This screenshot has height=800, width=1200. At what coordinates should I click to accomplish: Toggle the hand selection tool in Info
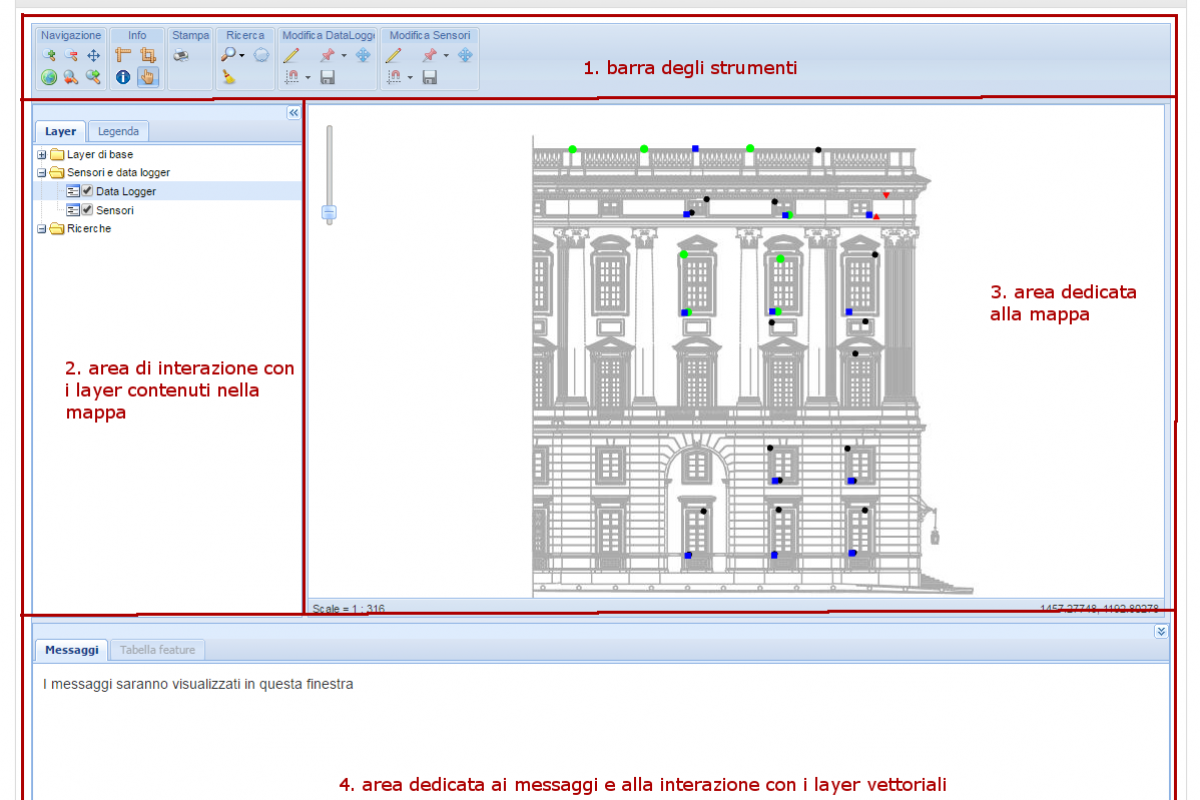point(147,77)
